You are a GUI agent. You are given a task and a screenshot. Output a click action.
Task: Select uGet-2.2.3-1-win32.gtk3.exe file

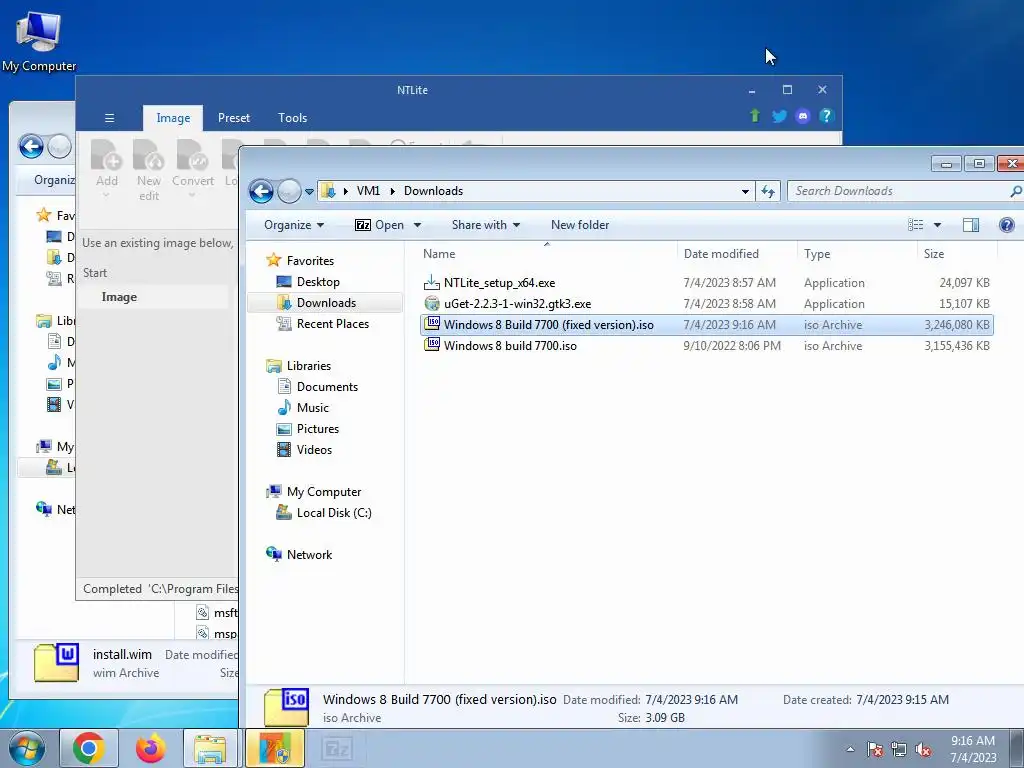pyautogui.click(x=707, y=304)
